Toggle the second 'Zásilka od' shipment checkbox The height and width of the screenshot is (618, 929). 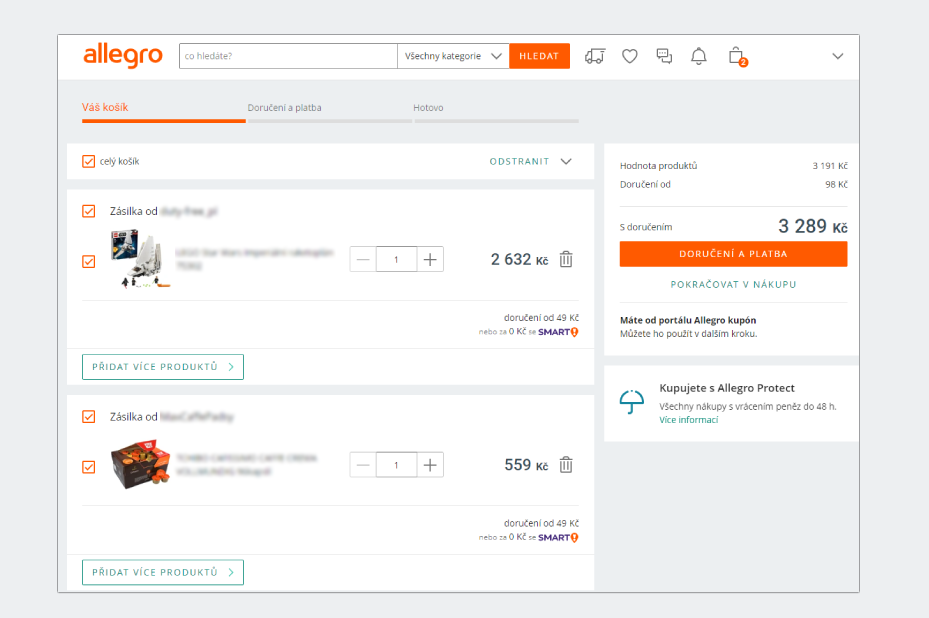tap(88, 417)
